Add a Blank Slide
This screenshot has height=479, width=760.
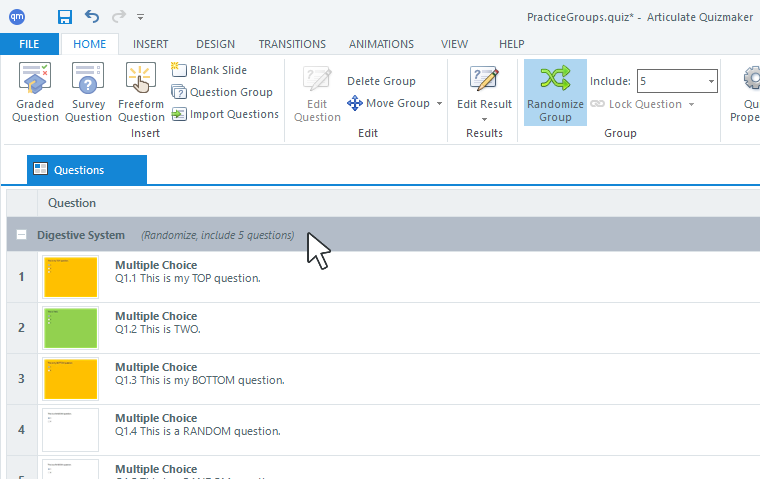[209, 70]
